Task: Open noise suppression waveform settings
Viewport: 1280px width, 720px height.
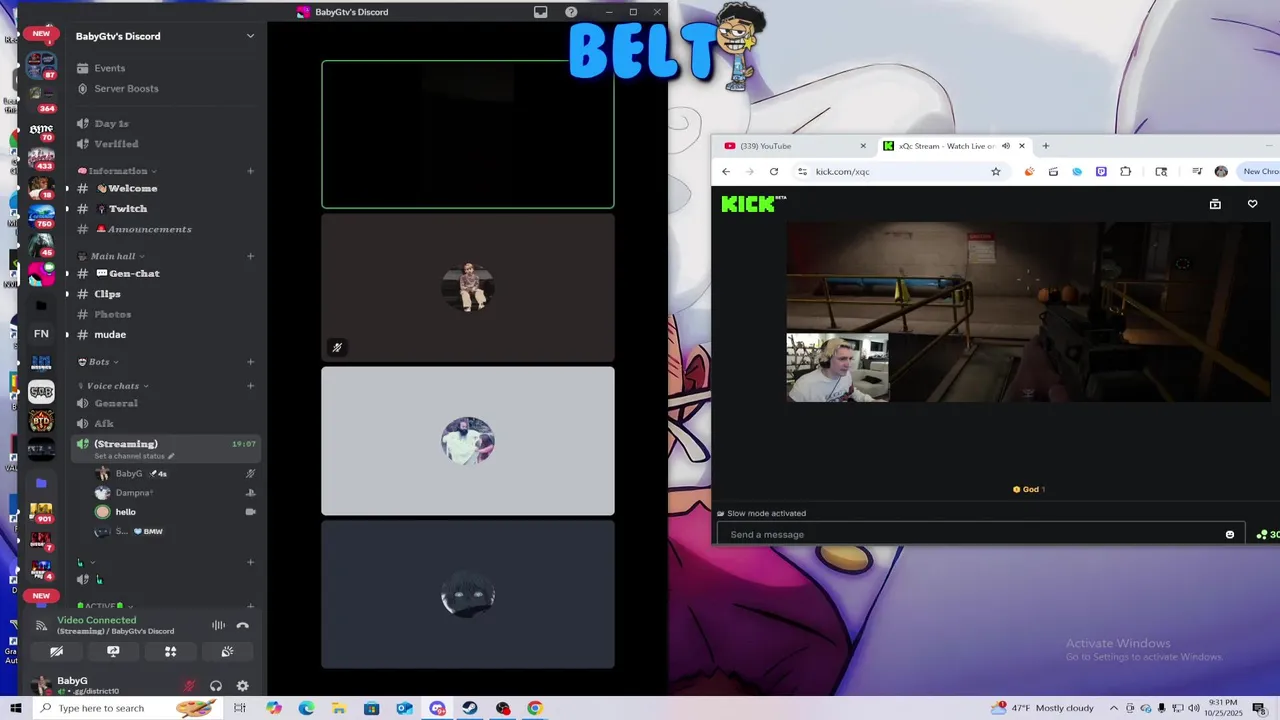Action: (218, 626)
